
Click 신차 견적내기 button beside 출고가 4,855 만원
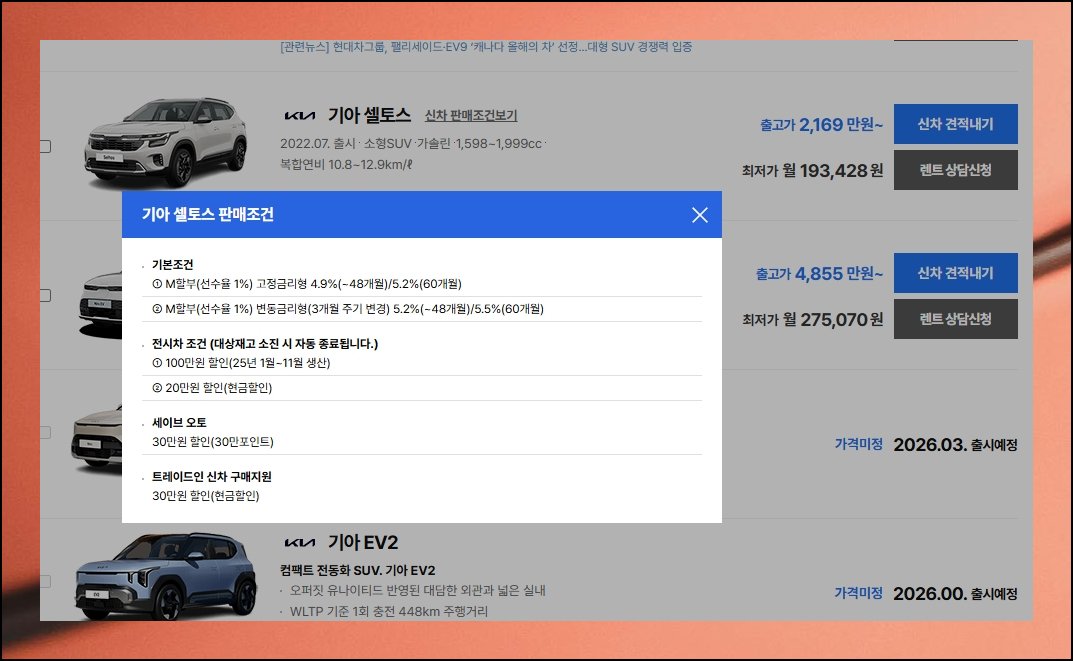pos(955,273)
